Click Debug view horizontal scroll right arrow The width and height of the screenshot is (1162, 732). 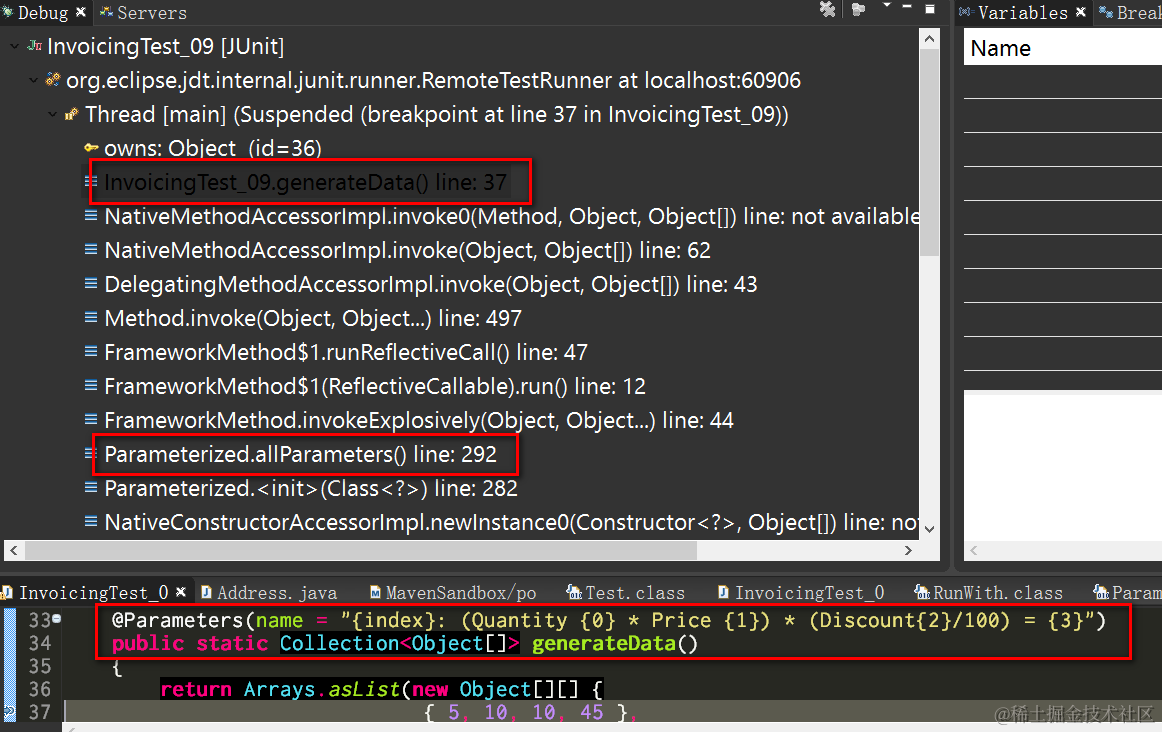click(909, 550)
